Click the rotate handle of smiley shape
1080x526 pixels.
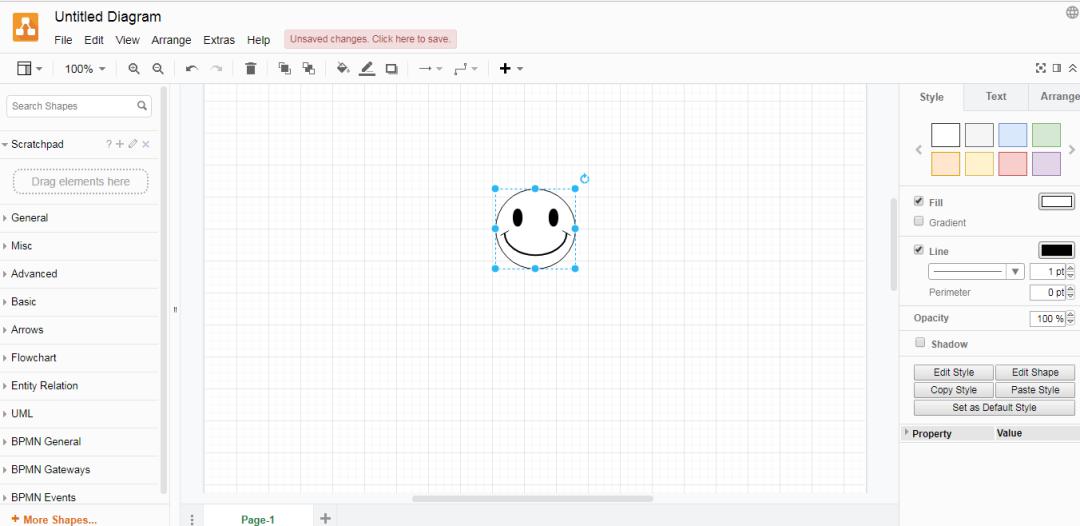[x=585, y=179]
